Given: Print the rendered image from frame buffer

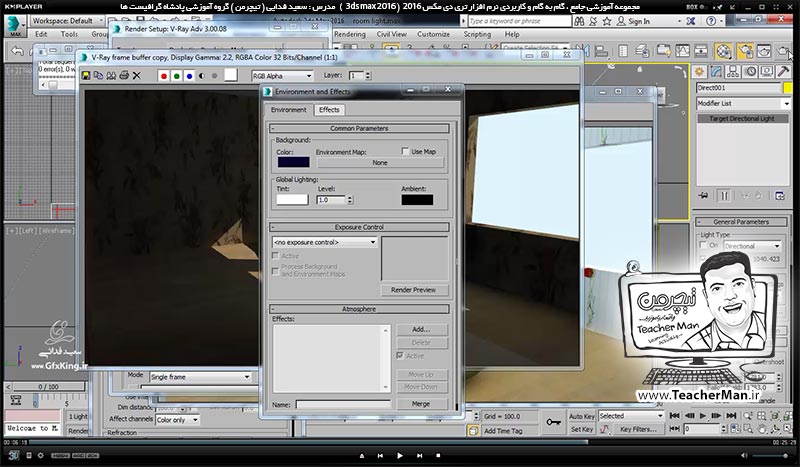Looking at the screenshot, I should (123, 76).
